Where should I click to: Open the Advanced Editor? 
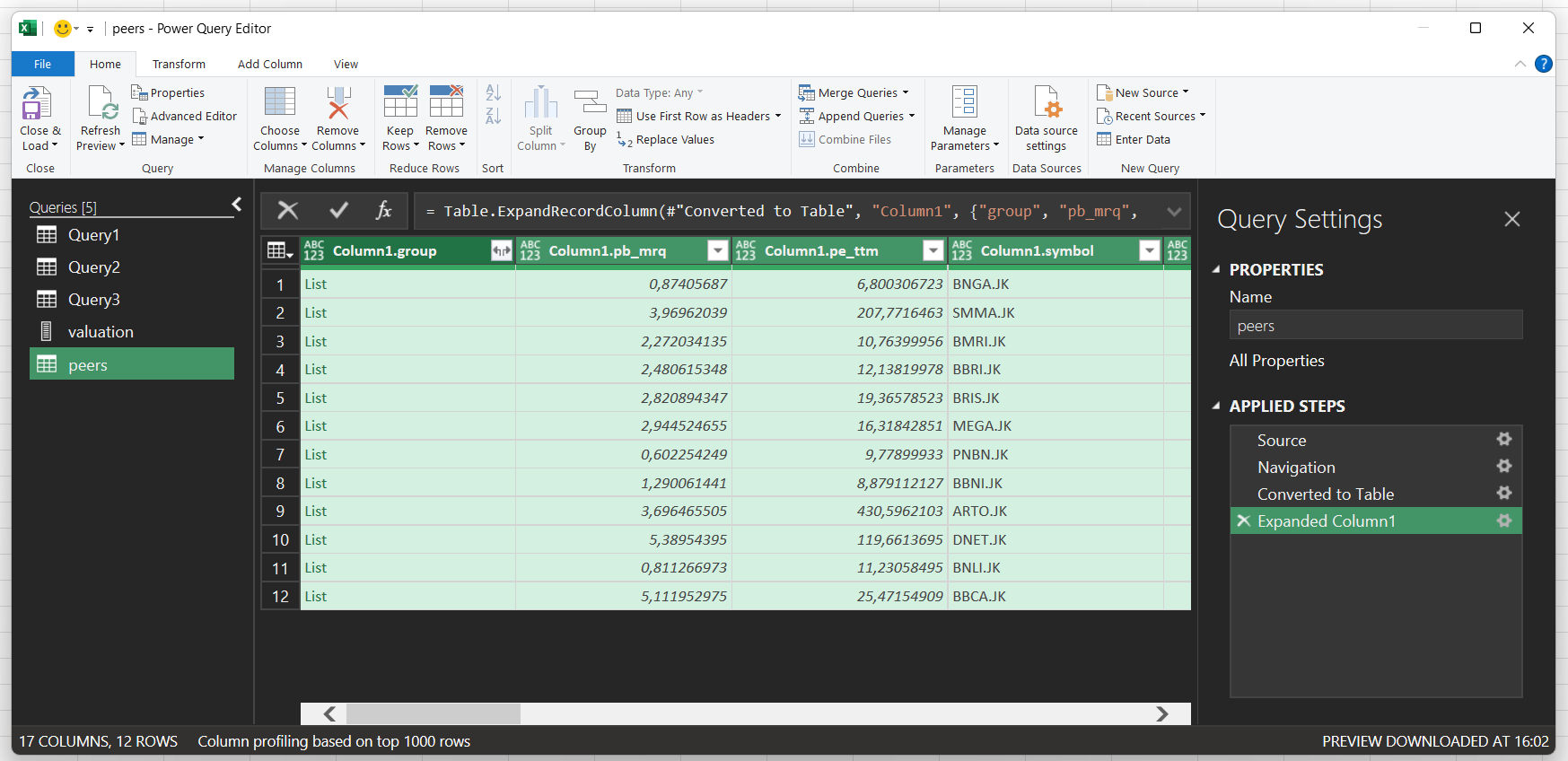coord(185,117)
